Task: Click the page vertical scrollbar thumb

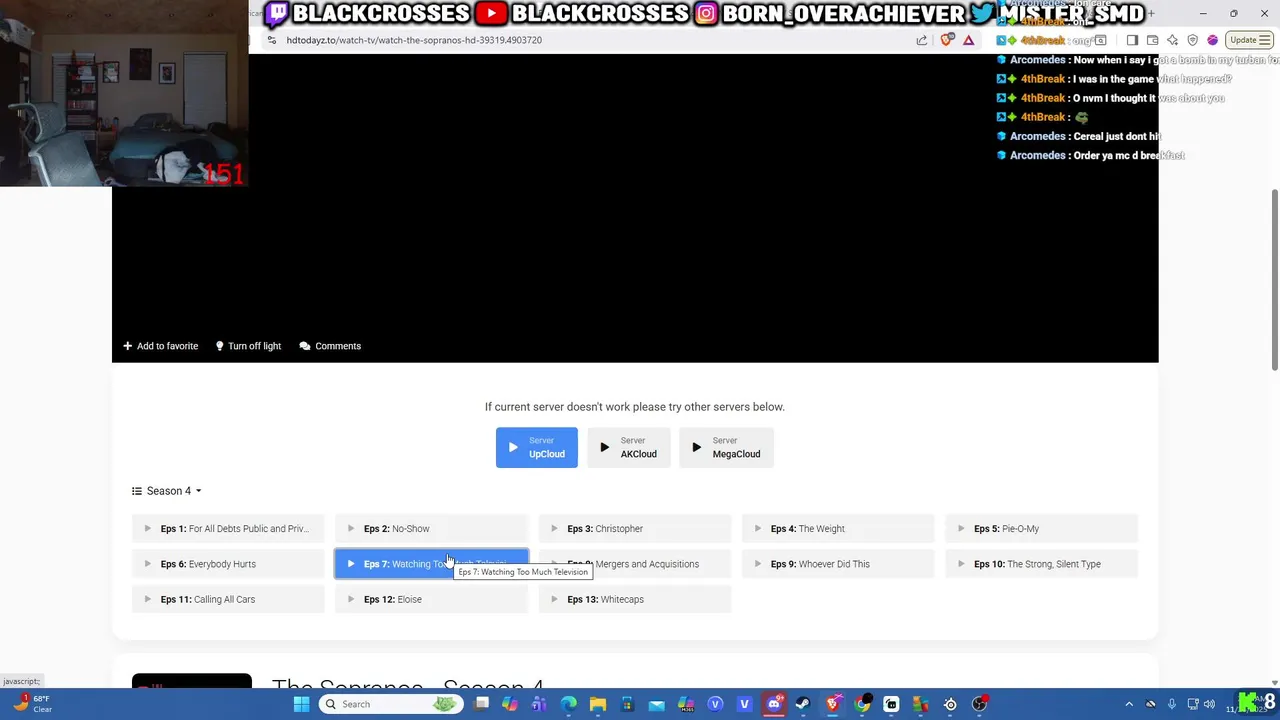Action: (1274, 280)
